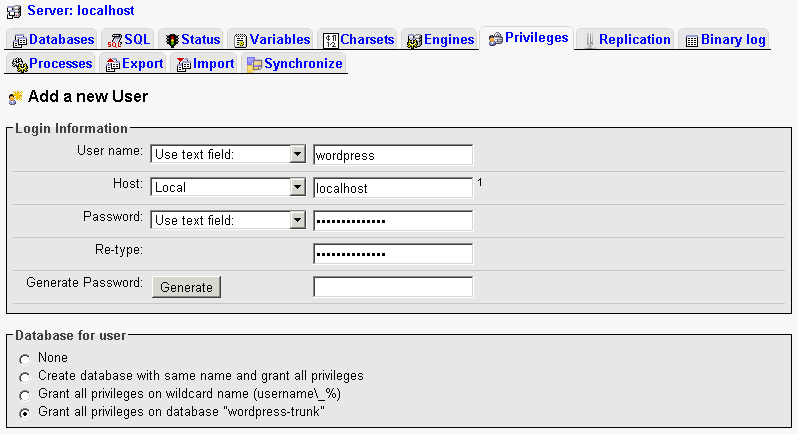Expand the Host dropdown showing Local
Image resolution: width=798 pixels, height=434 pixels.
(x=296, y=187)
